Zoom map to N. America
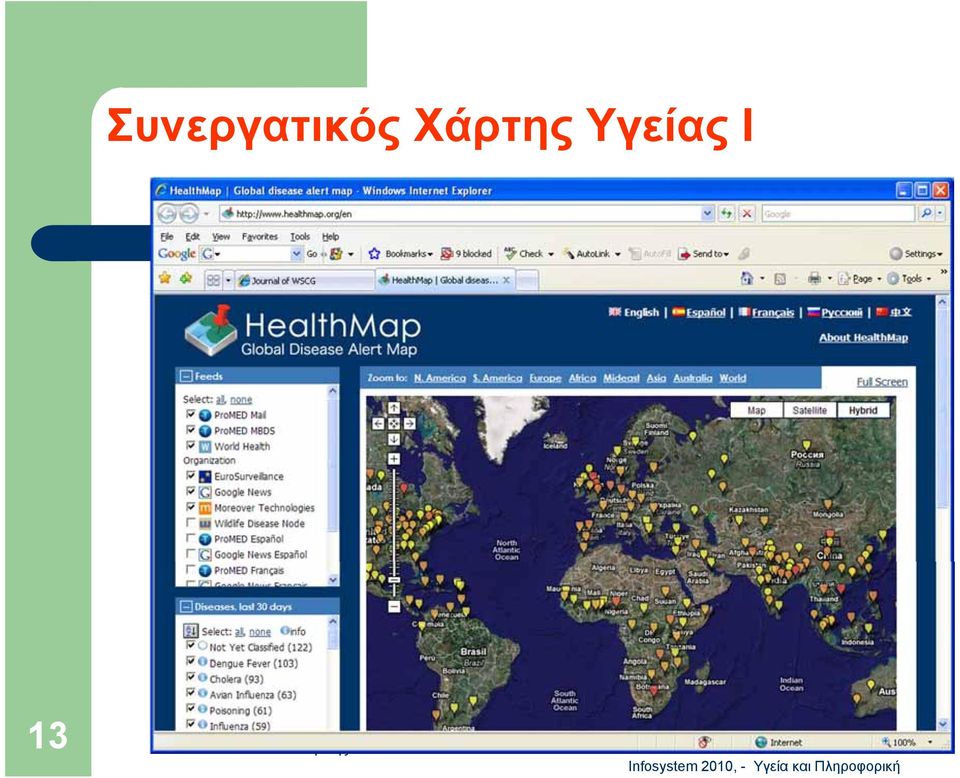The width and height of the screenshot is (960, 778). point(440,378)
